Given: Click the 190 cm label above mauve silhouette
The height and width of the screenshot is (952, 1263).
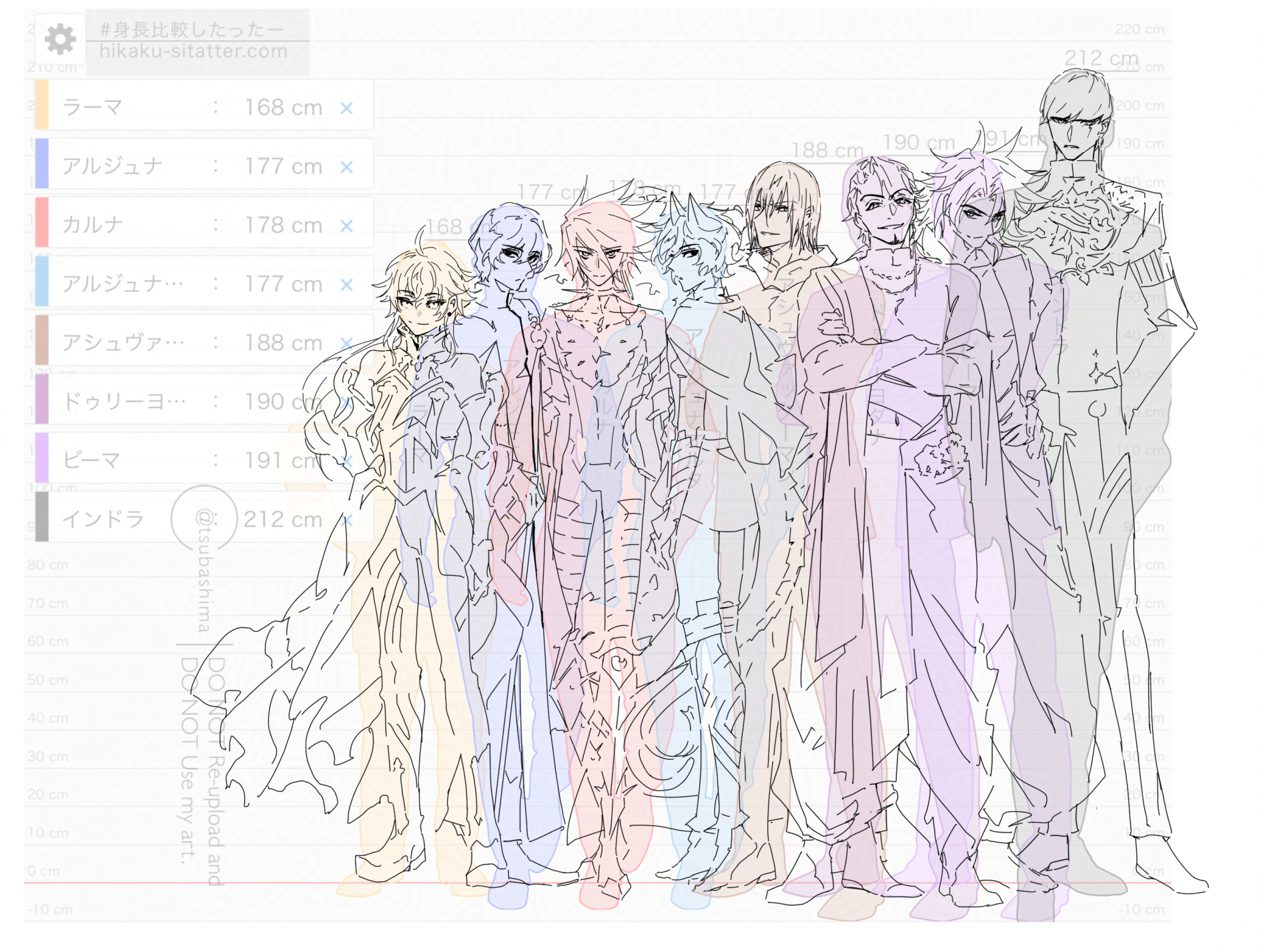Looking at the screenshot, I should [919, 142].
